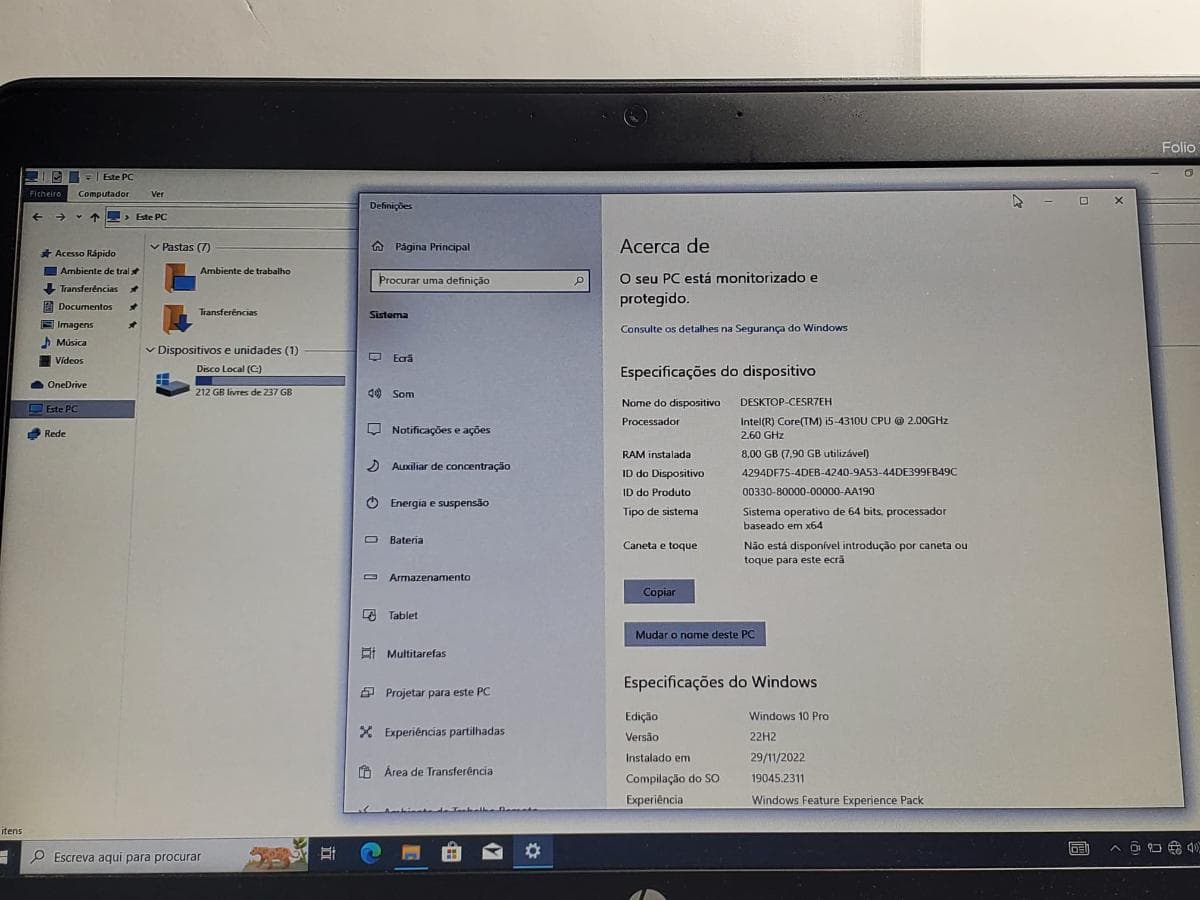Open Notificações e ações settings
The width and height of the screenshot is (1200, 900).
pyautogui.click(x=429, y=430)
